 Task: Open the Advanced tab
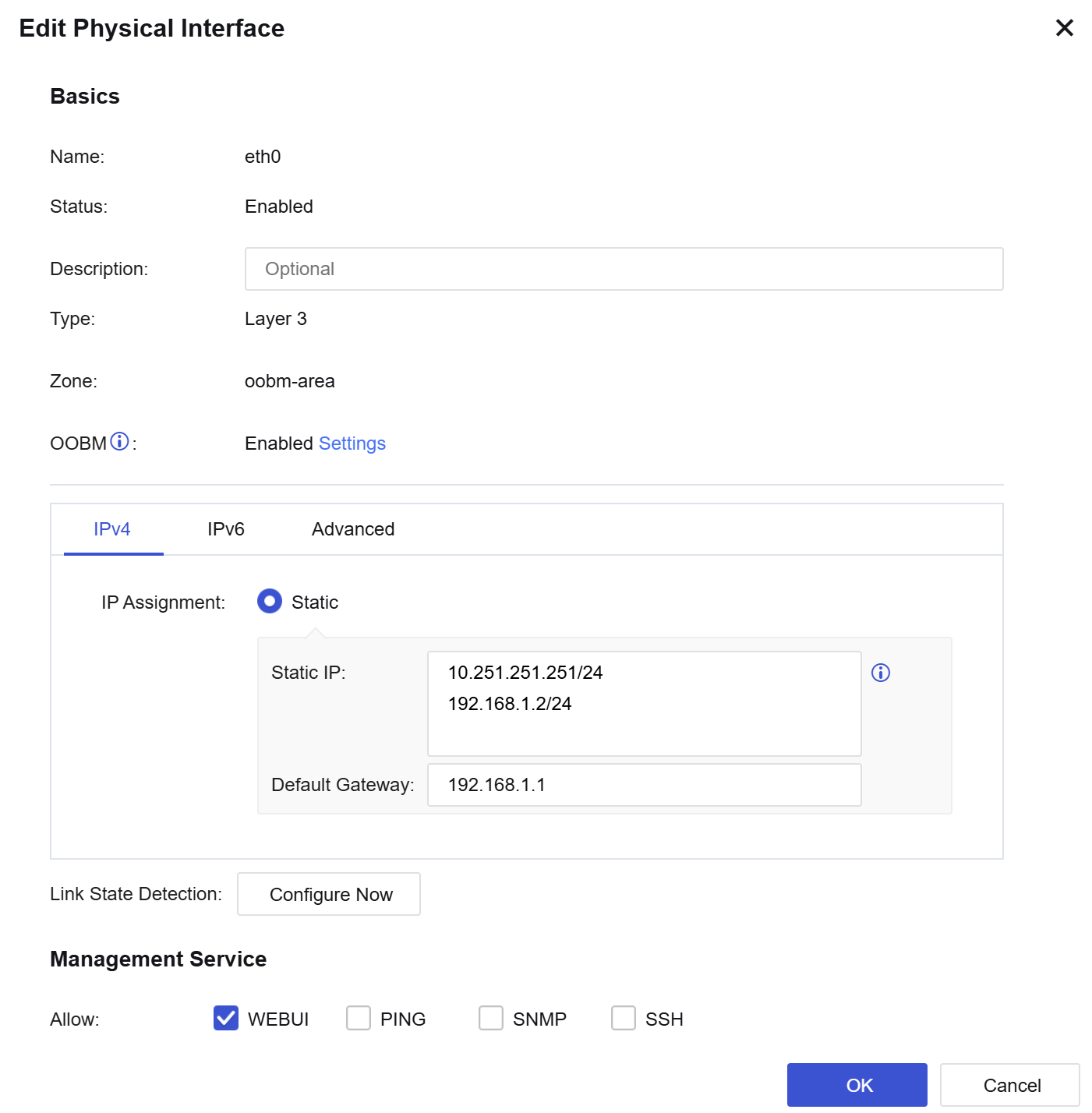[353, 529]
